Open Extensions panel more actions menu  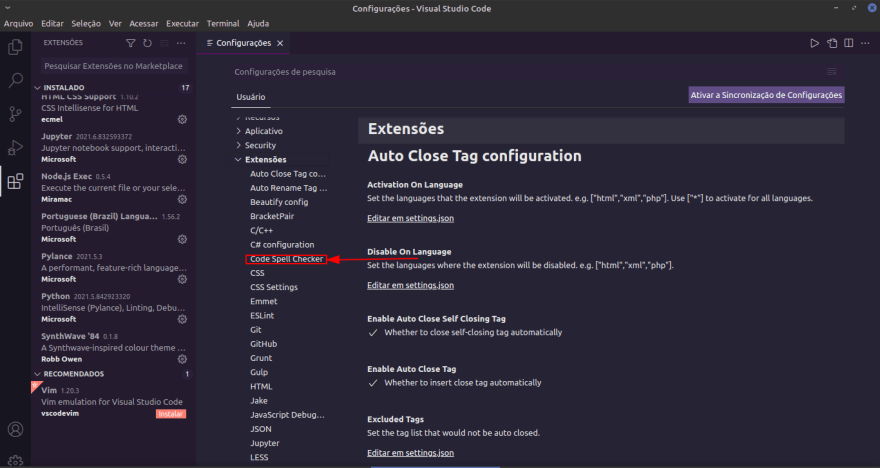point(181,43)
